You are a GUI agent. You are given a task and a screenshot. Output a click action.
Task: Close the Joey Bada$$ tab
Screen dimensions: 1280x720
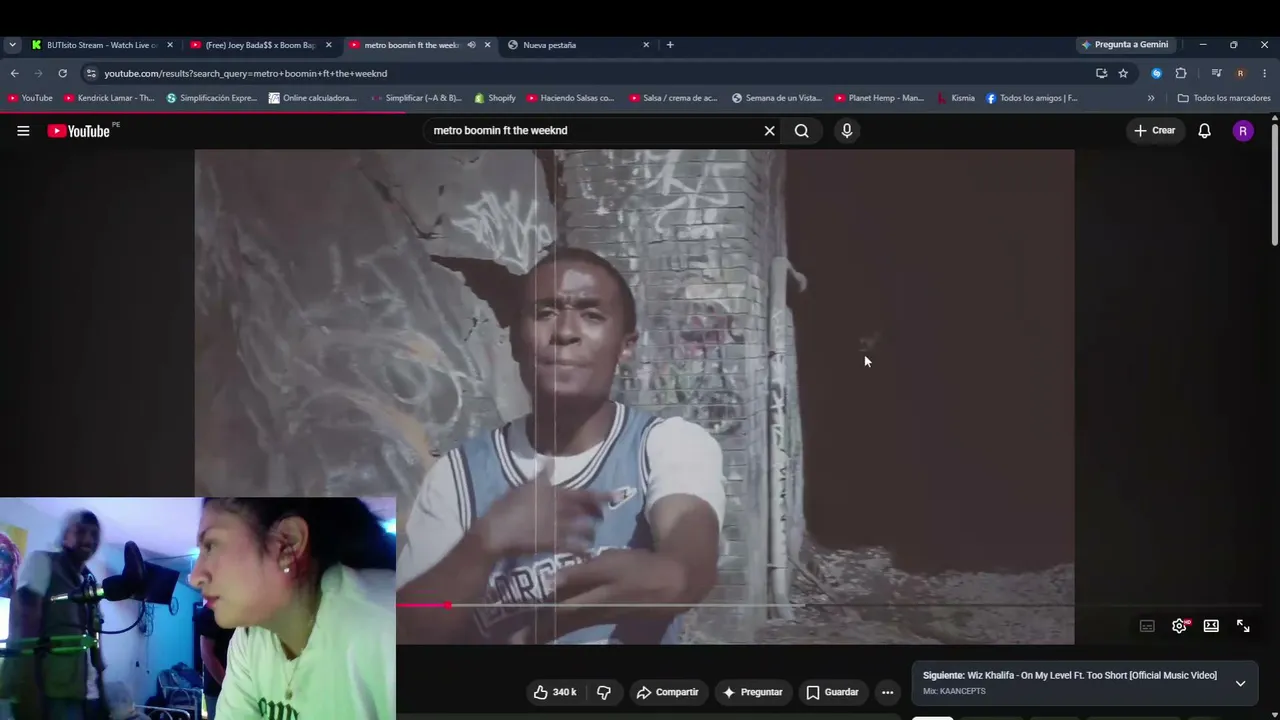[x=328, y=45]
